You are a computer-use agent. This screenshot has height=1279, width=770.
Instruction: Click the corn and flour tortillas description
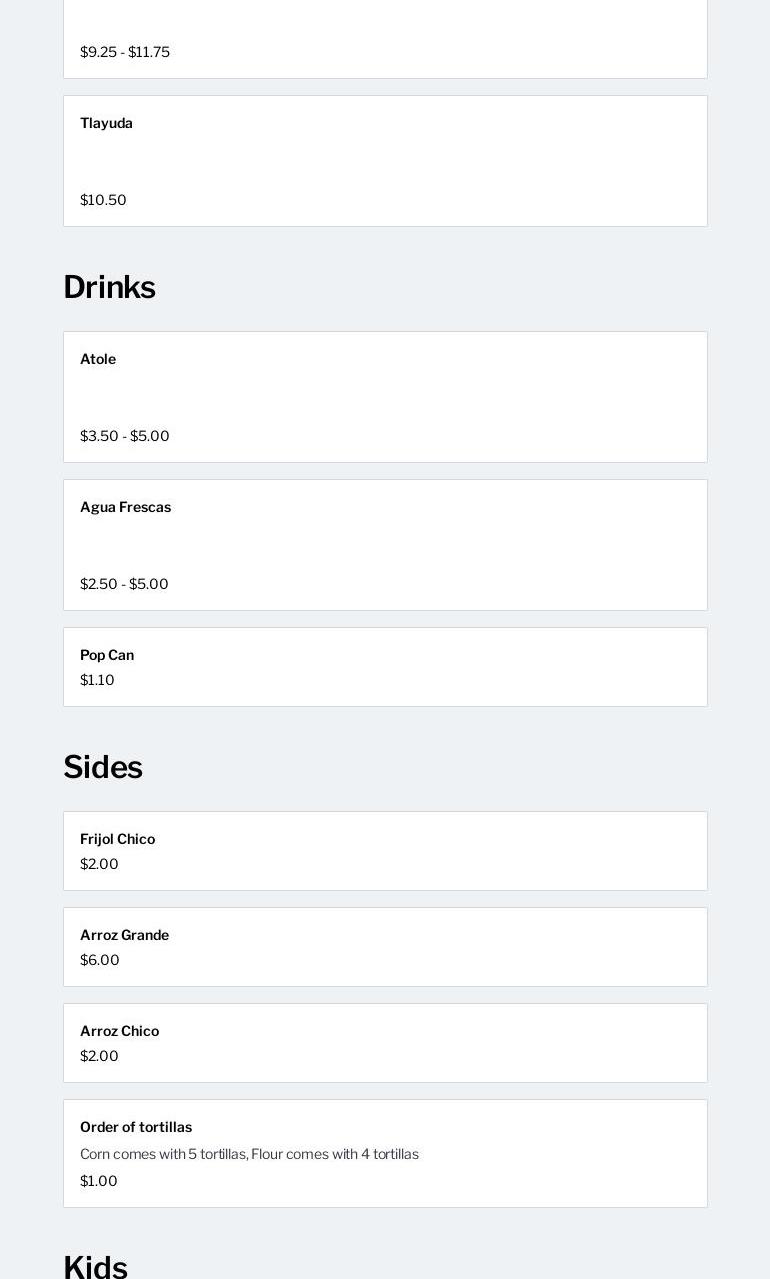coord(249,1154)
